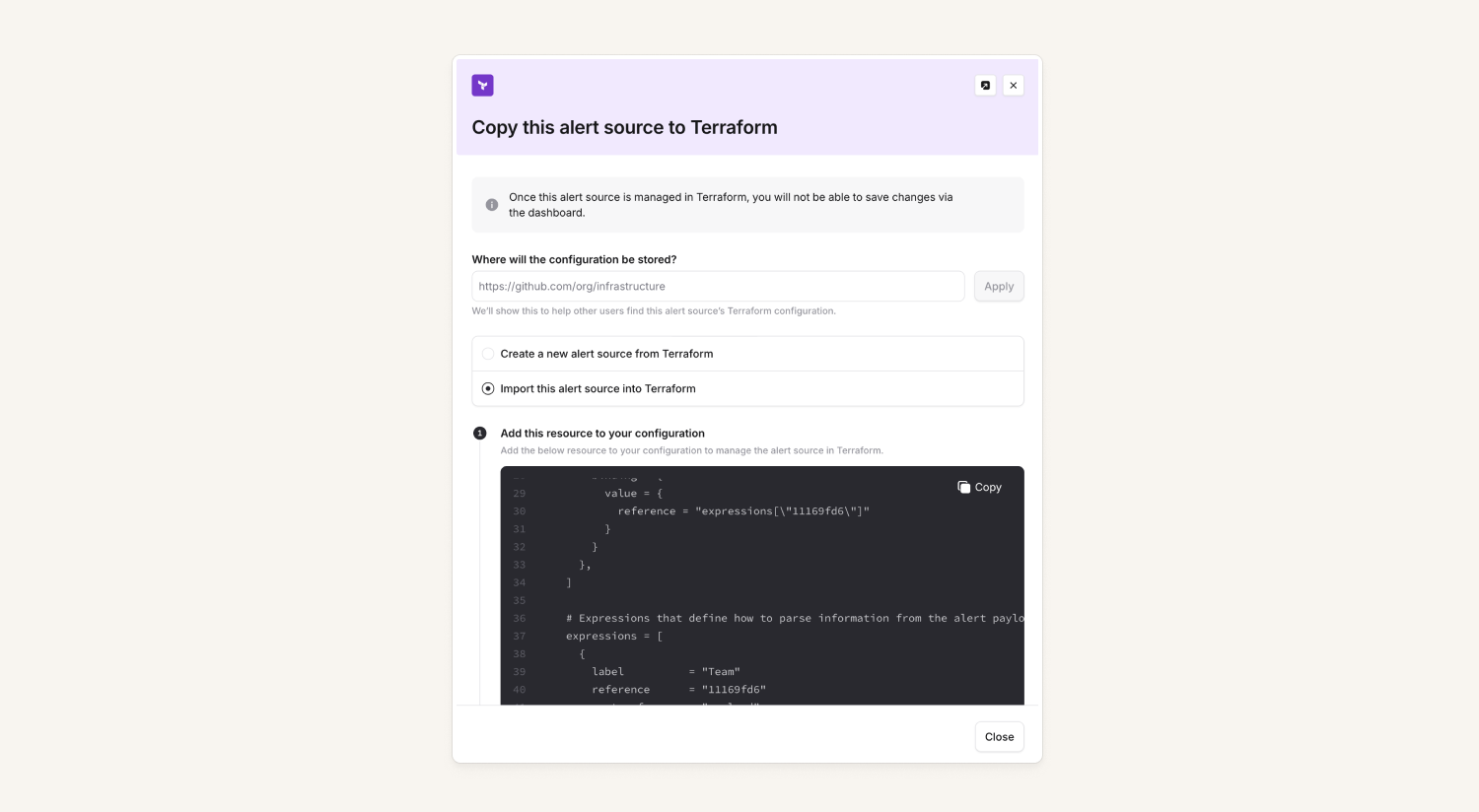Click the info icon in the notice banner
This screenshot has width=1479, height=812.
click(492, 205)
